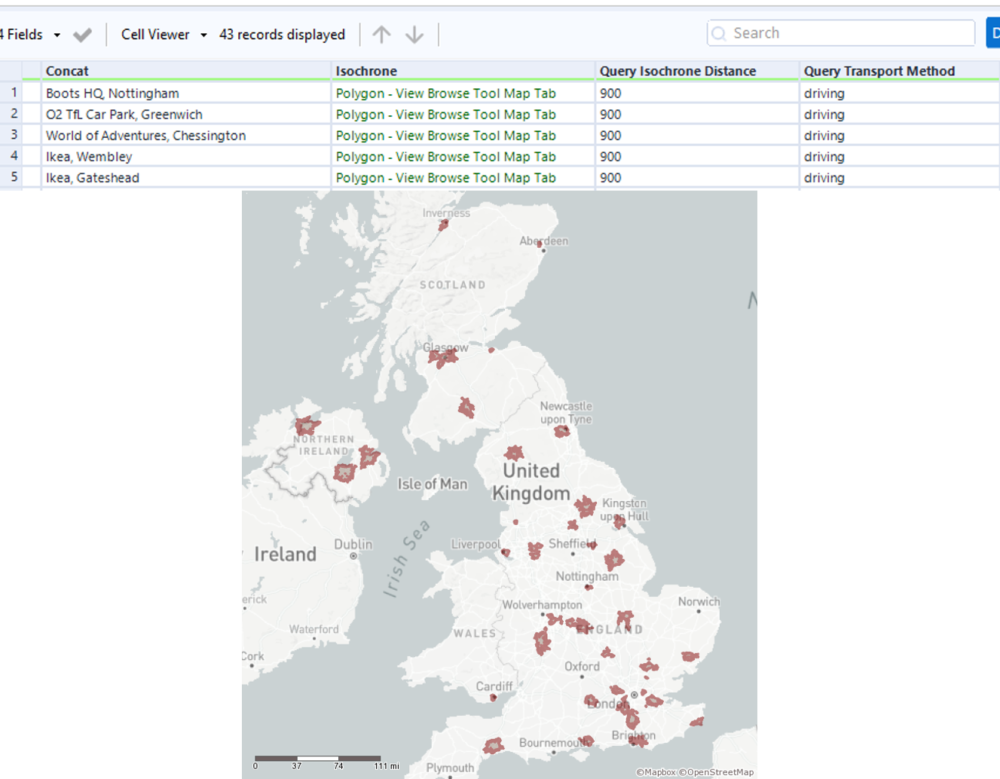Click the Mapbox attribution link on map

[656, 772]
